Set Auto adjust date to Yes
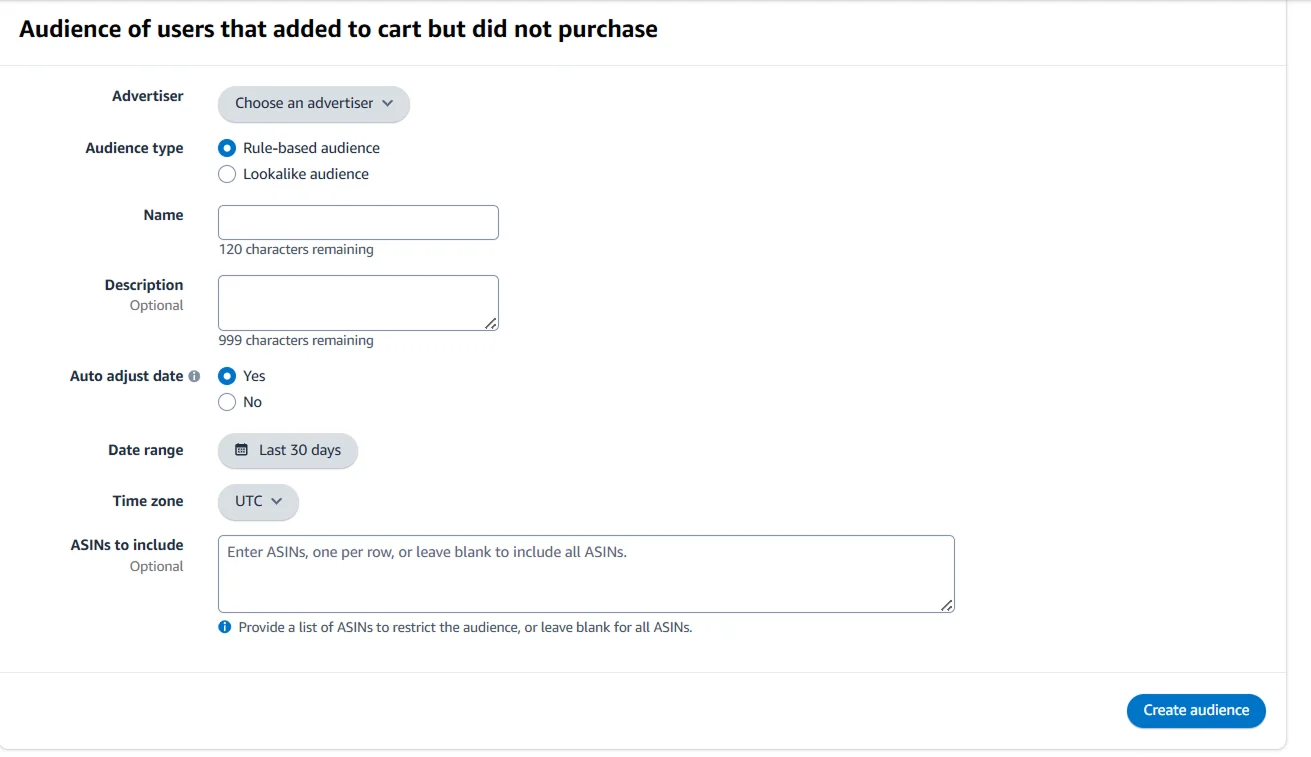The height and width of the screenshot is (757, 1311). pos(227,376)
